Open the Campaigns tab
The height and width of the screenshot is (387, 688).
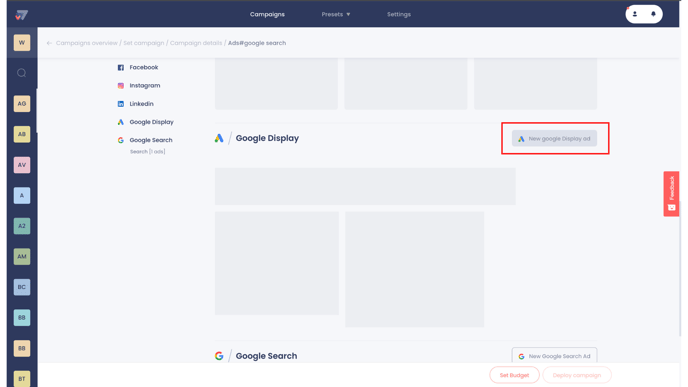267,14
